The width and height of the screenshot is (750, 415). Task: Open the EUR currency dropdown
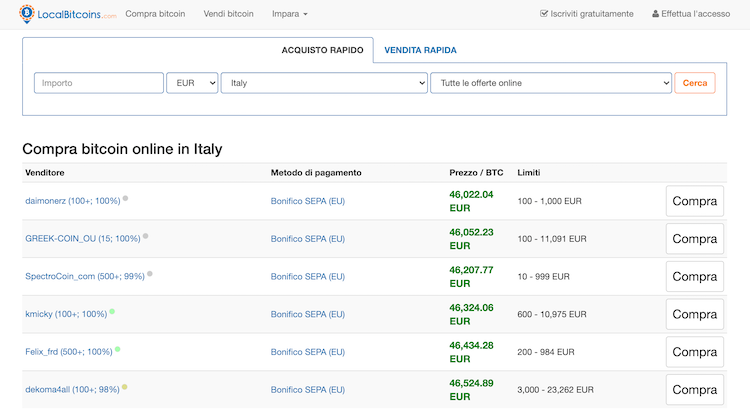click(x=192, y=83)
